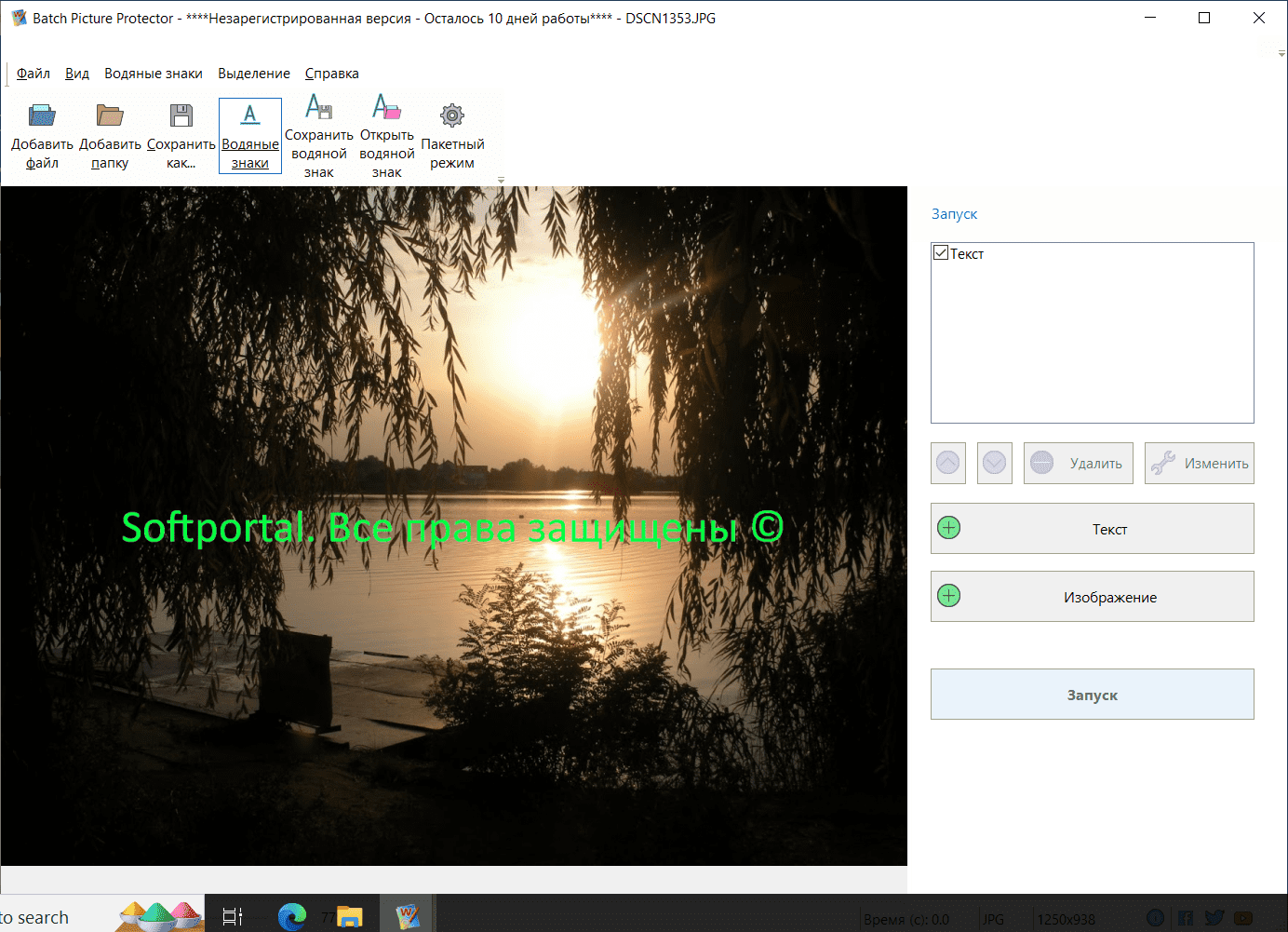Open the Файл menu
The height and width of the screenshot is (932, 1288).
pyautogui.click(x=34, y=74)
